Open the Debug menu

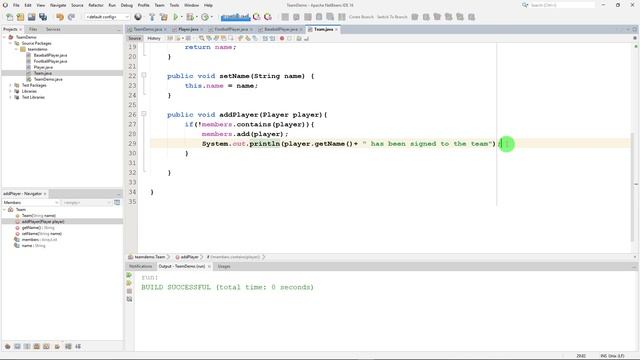127,5
